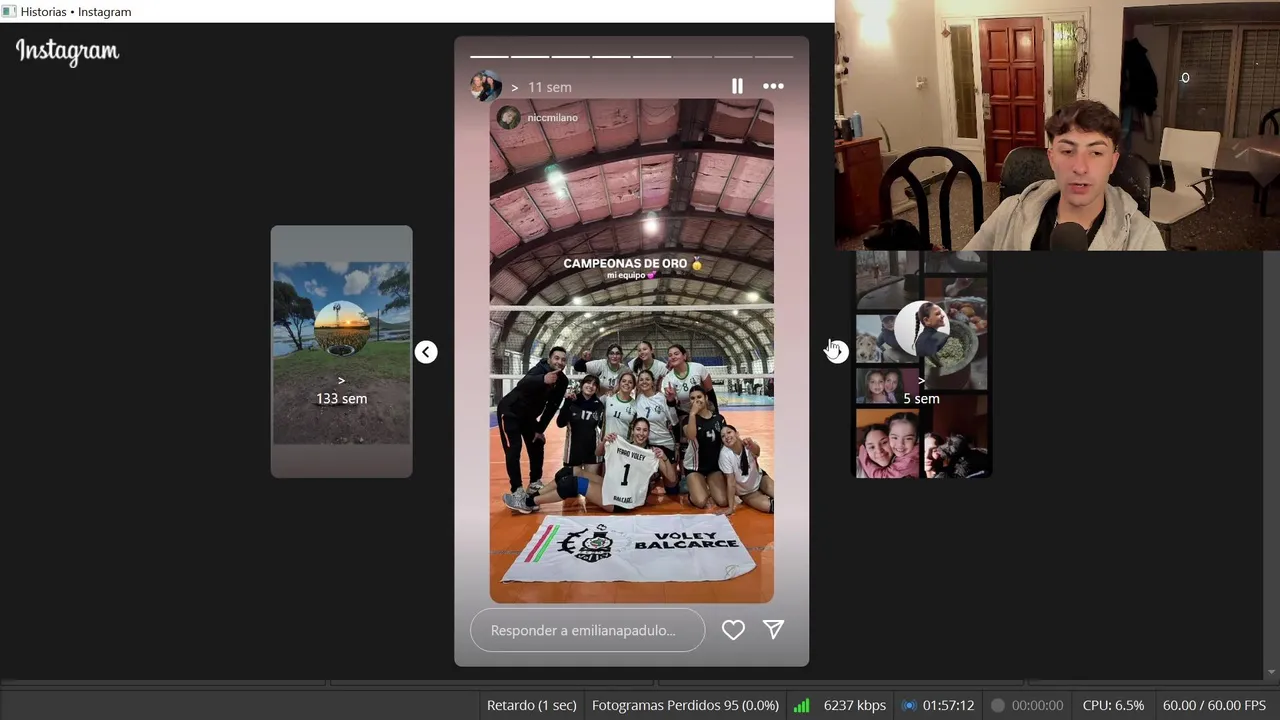Click the CAMPEONAS DE ORO caption text
Image resolution: width=1280 pixels, height=720 pixels.
click(625, 264)
